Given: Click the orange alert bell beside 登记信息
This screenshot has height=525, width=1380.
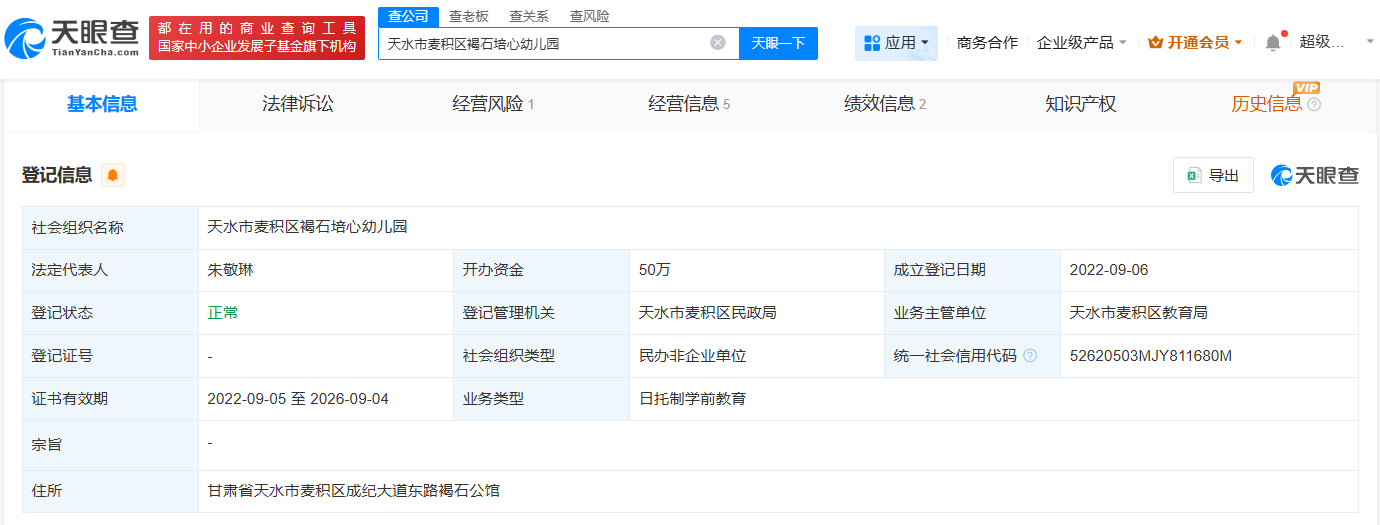Looking at the screenshot, I should (113, 175).
